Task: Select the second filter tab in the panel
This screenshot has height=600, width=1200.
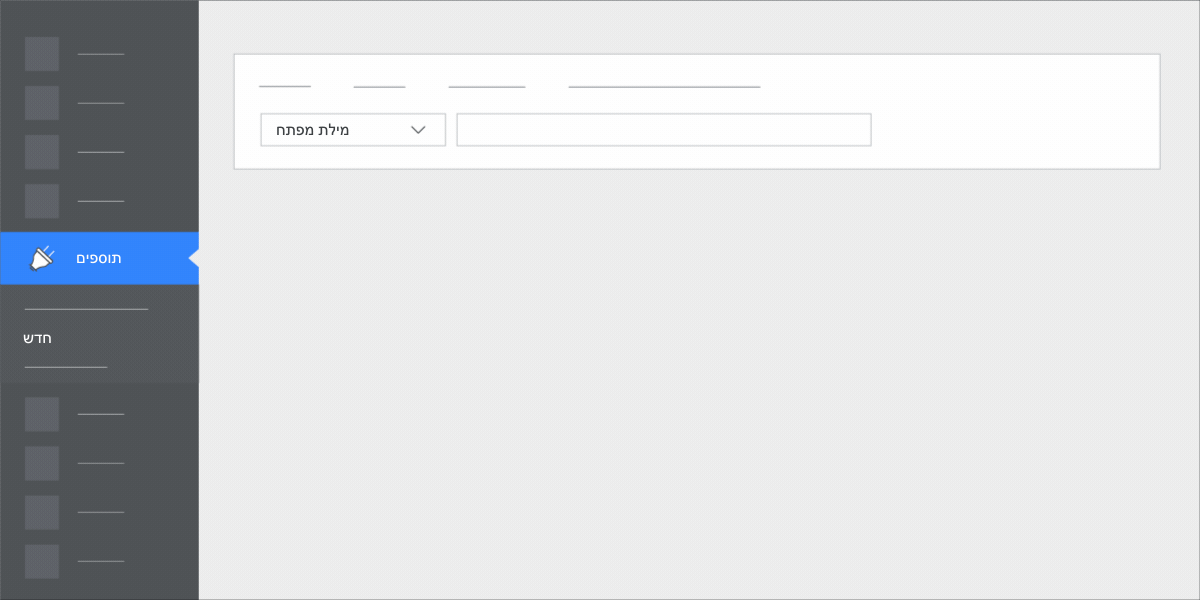Action: click(x=379, y=87)
